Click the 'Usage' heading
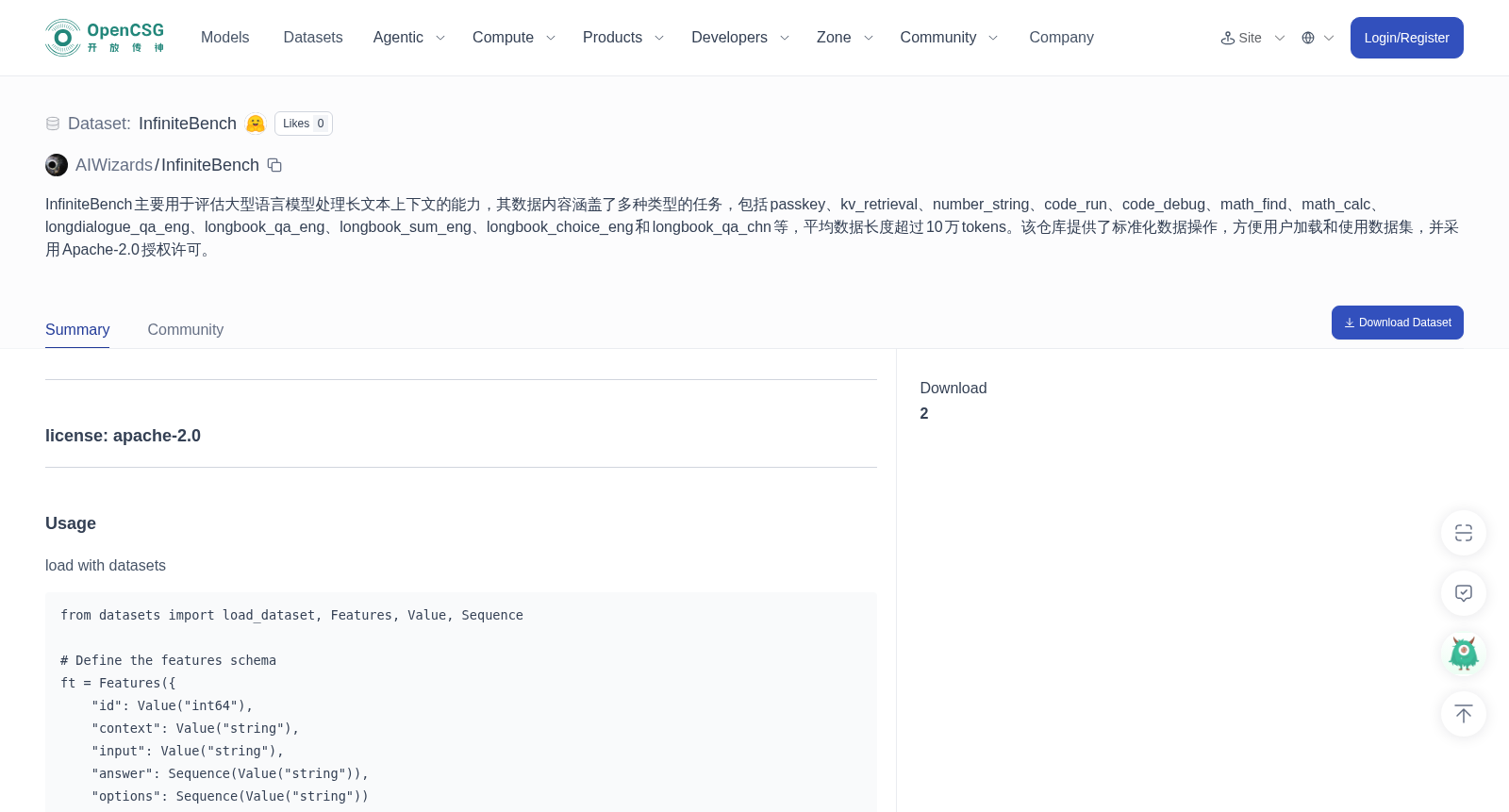This screenshot has height=812, width=1509. 71,523
